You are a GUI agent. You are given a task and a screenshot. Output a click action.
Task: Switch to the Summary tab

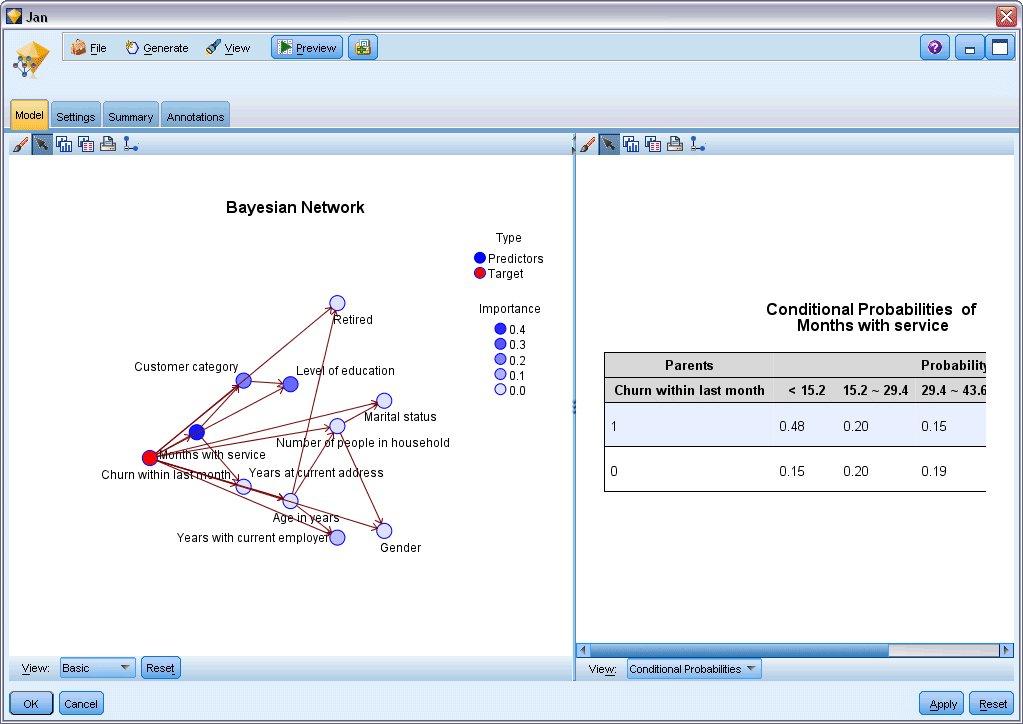(130, 117)
